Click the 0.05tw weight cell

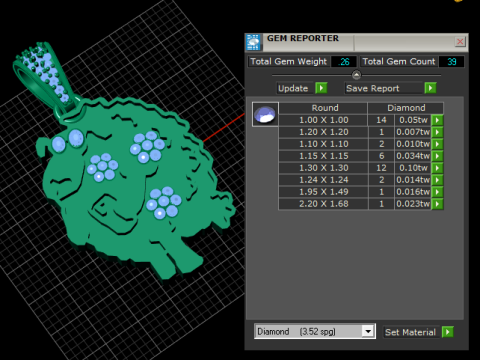413,120
